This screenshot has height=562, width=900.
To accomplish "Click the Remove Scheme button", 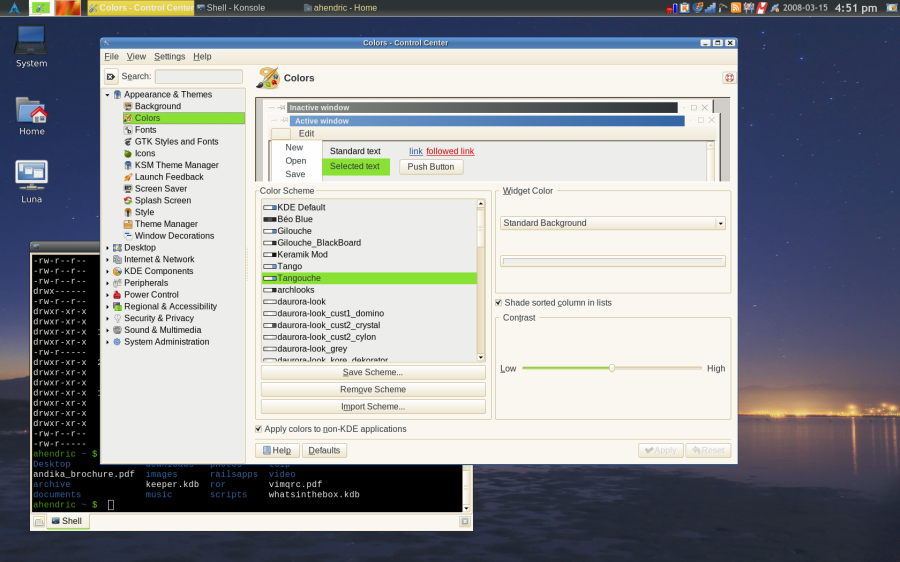I will tap(373, 389).
